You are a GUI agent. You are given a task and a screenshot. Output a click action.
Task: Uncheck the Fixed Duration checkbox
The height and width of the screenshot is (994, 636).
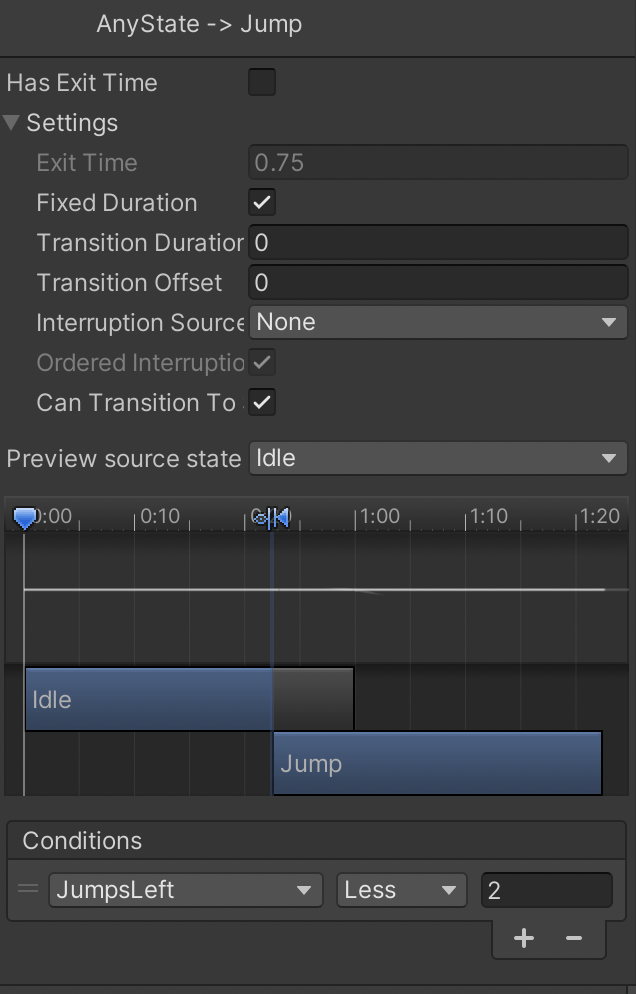(262, 202)
